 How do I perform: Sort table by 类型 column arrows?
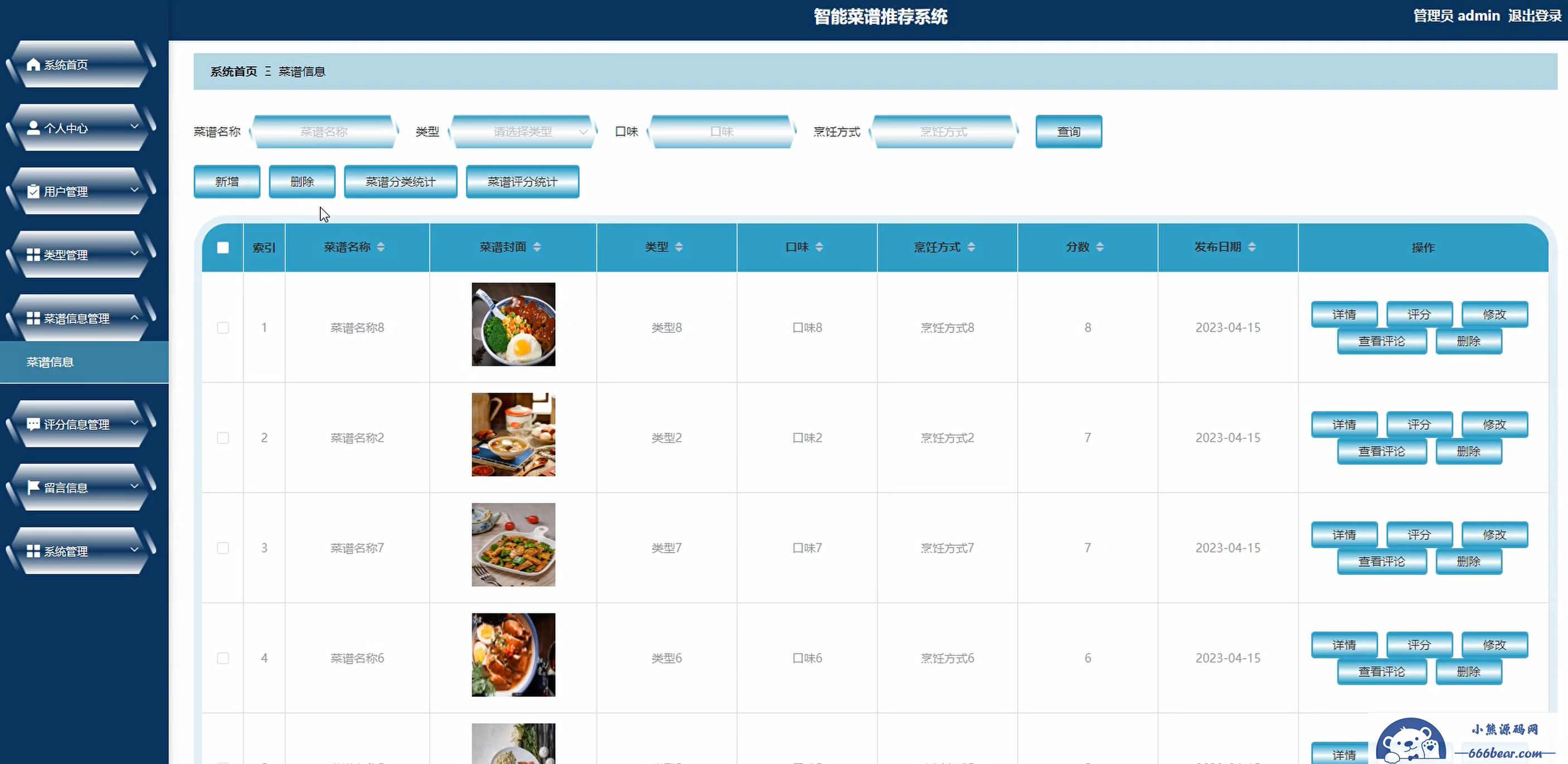coord(679,247)
